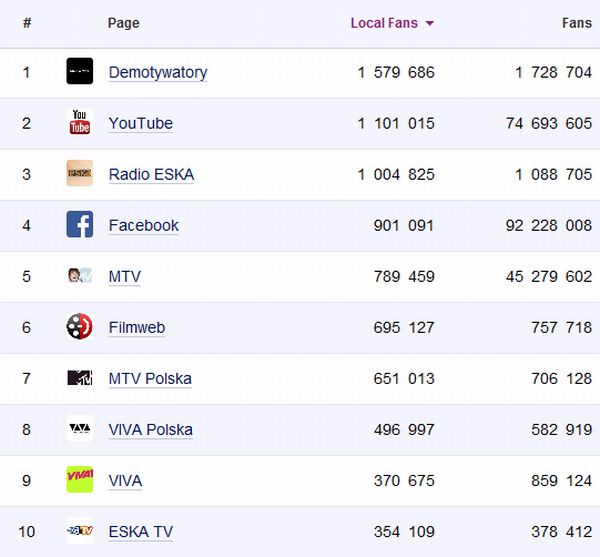
Task: Sort by Local Fans column header
Action: [x=384, y=23]
